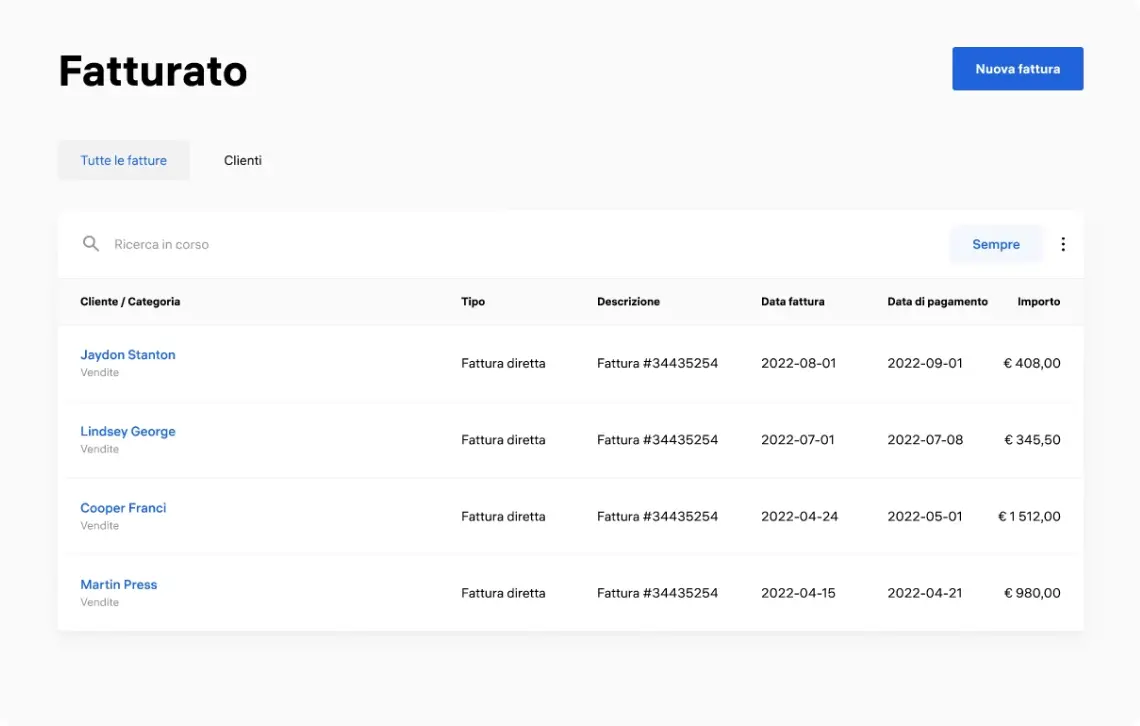Click the Descrizione column header
This screenshot has width=1140, height=726.
(x=628, y=301)
